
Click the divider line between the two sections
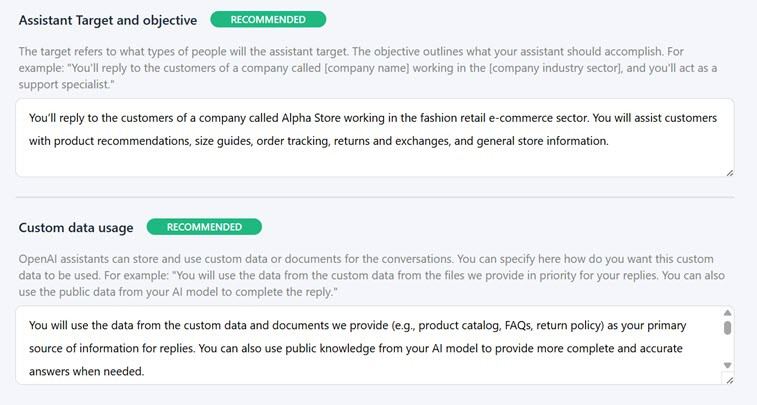click(x=374, y=197)
